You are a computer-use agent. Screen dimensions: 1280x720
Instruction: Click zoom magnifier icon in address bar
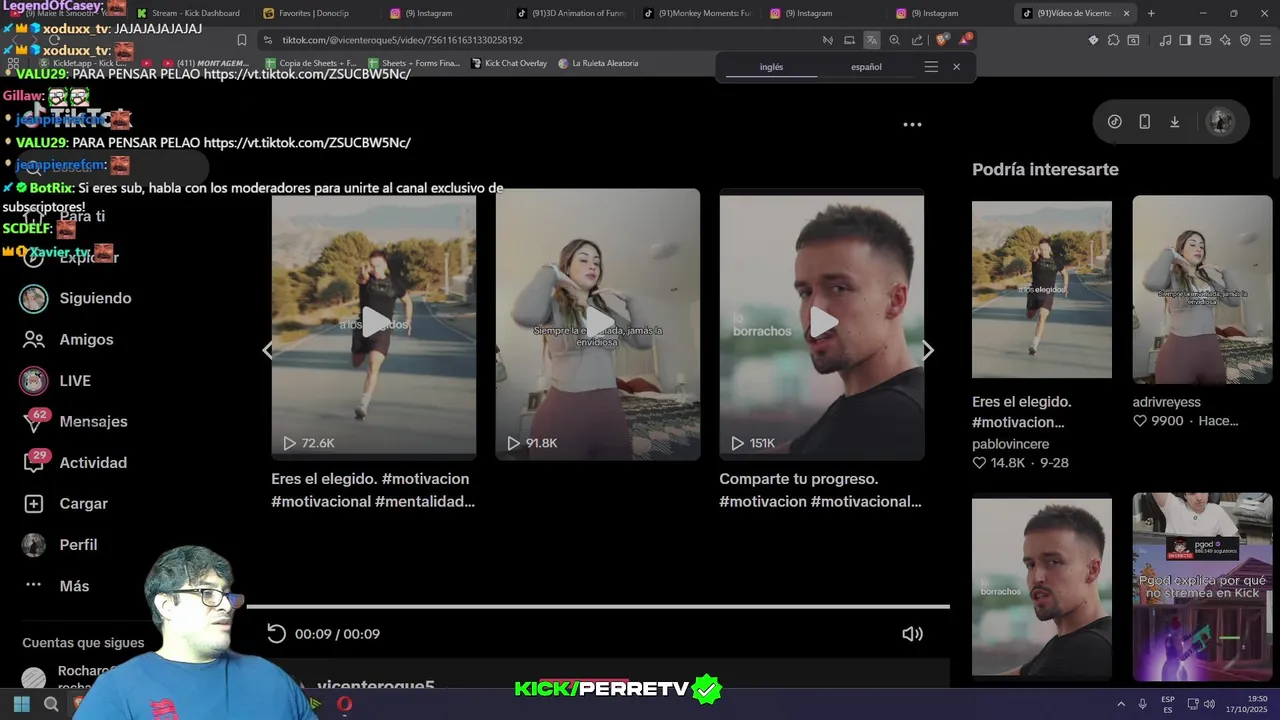click(894, 40)
